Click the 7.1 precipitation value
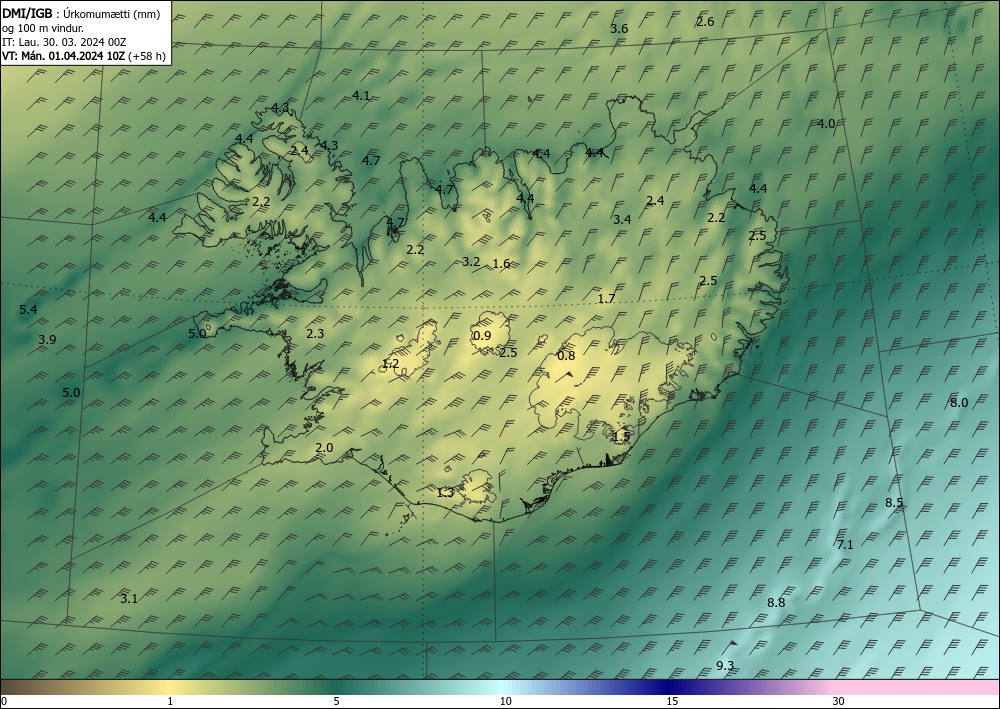 [844, 545]
